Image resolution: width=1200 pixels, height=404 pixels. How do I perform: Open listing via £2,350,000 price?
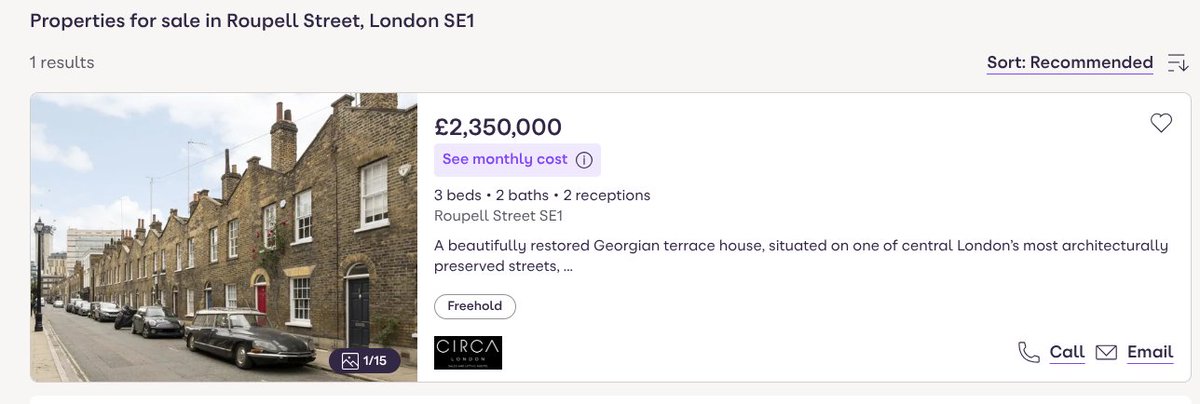click(x=498, y=127)
